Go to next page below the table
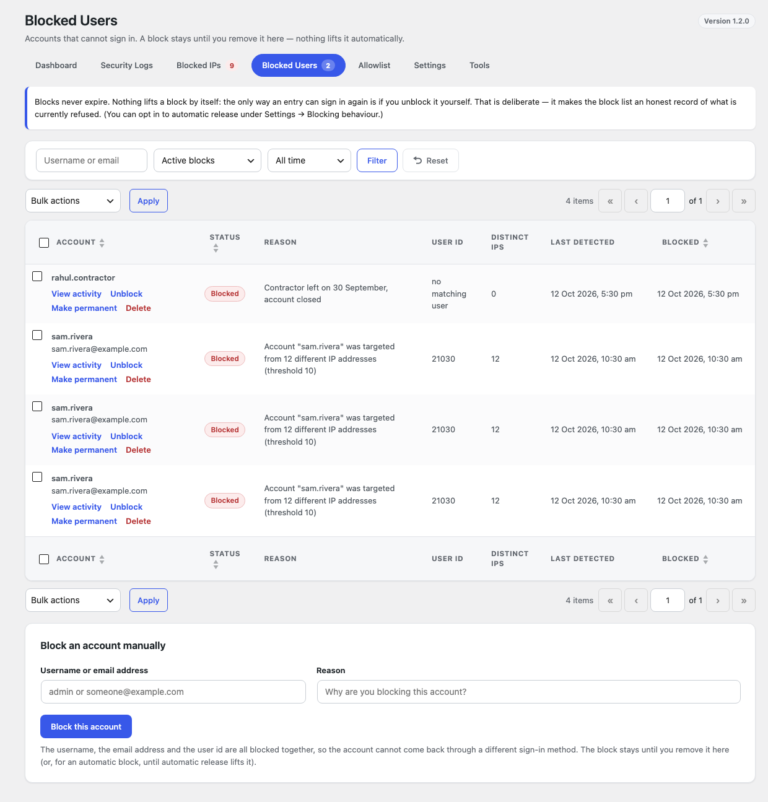 [x=718, y=600]
